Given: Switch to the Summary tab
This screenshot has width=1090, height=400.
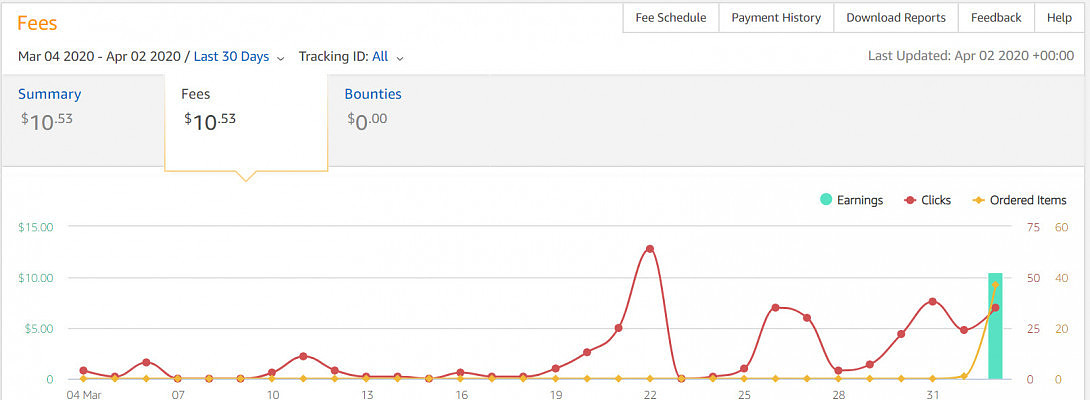Looking at the screenshot, I should pos(50,94).
